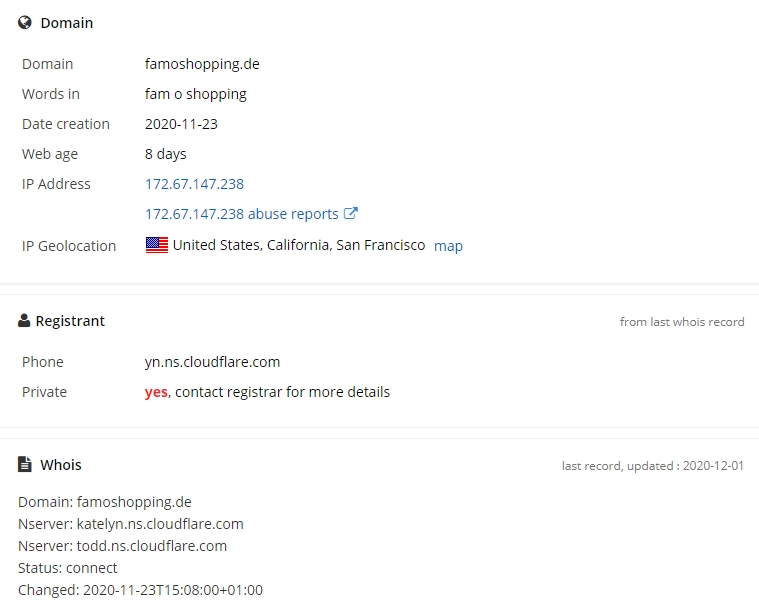Click the Registrant section heading

(x=70, y=321)
